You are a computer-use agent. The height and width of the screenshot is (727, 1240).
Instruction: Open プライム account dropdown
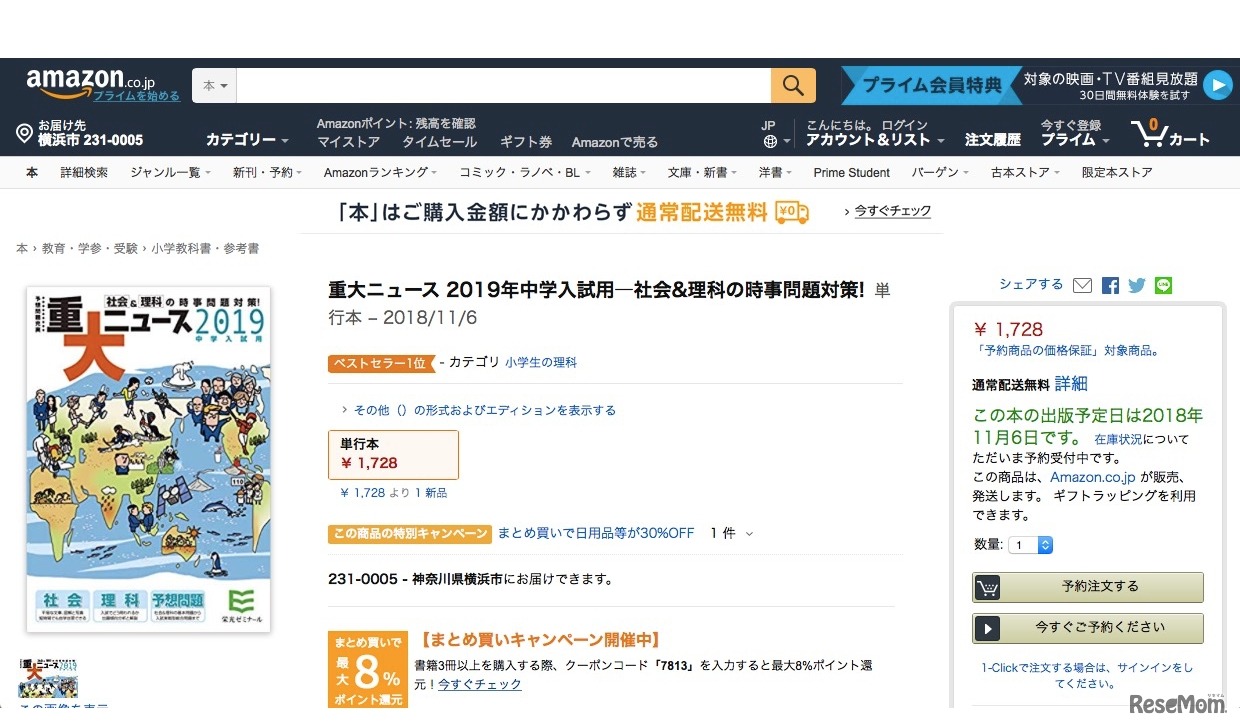pyautogui.click(x=1076, y=140)
